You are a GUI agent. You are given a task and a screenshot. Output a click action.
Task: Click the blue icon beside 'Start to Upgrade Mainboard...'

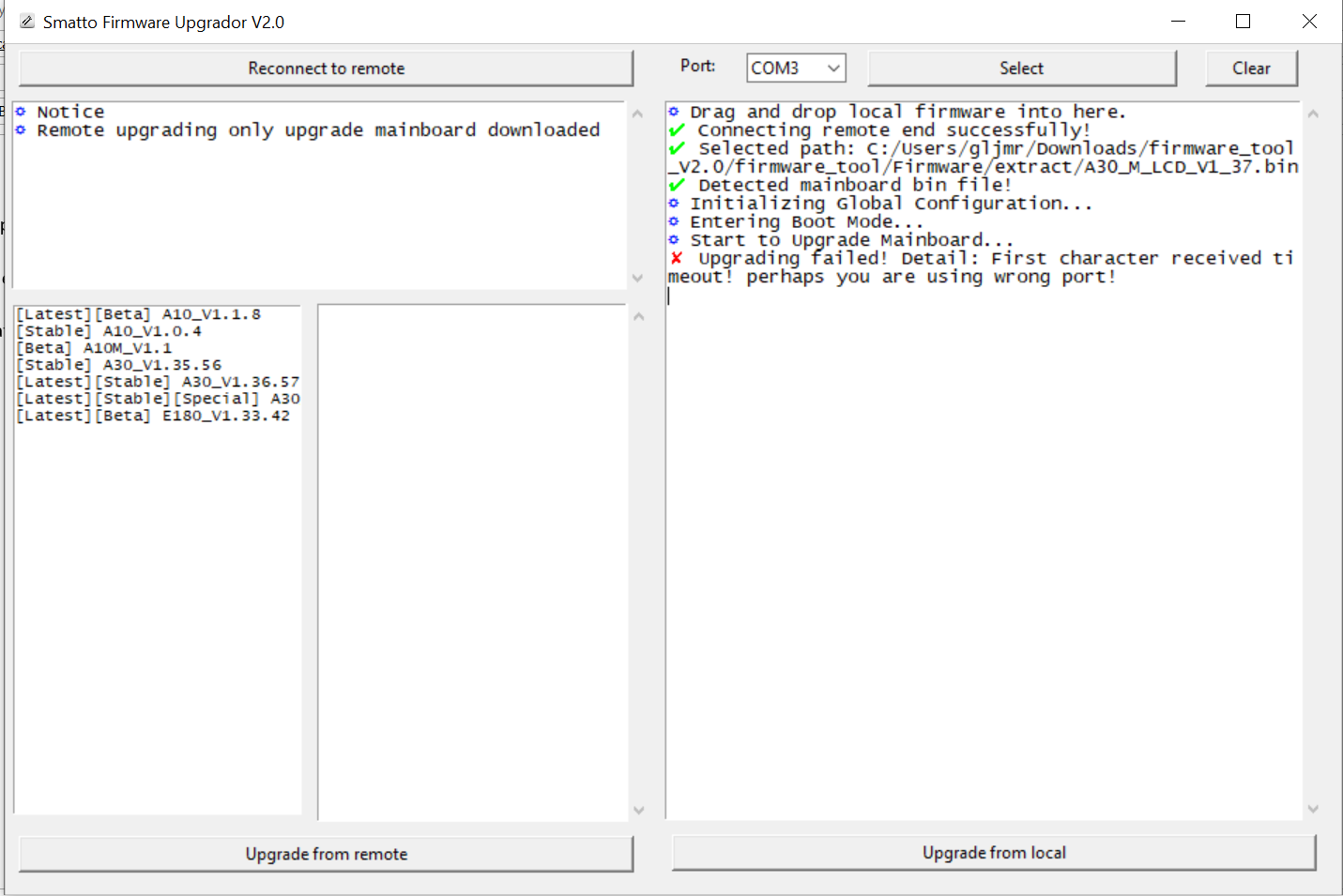[x=674, y=239]
